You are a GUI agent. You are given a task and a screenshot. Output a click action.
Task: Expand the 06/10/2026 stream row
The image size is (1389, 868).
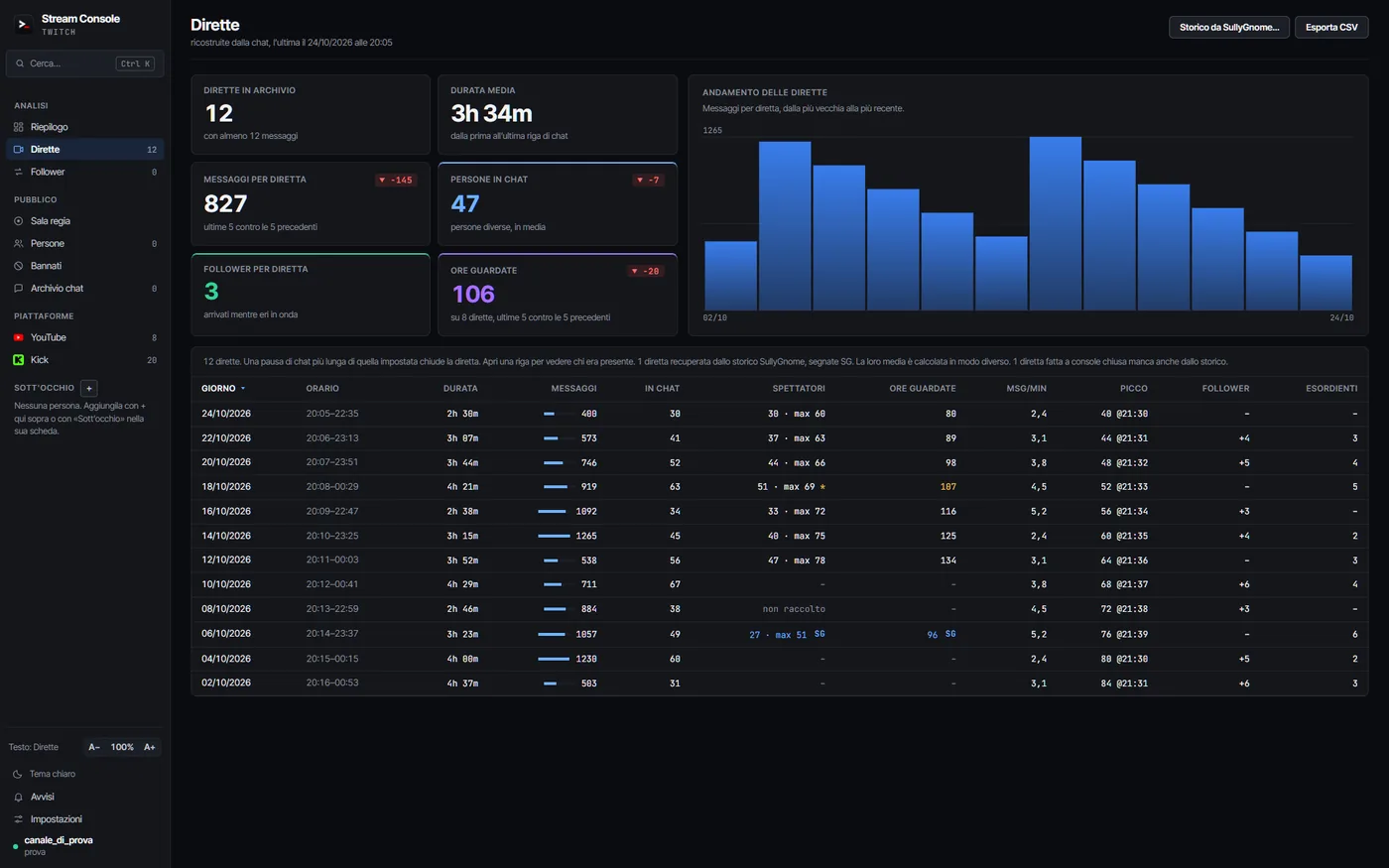click(779, 634)
